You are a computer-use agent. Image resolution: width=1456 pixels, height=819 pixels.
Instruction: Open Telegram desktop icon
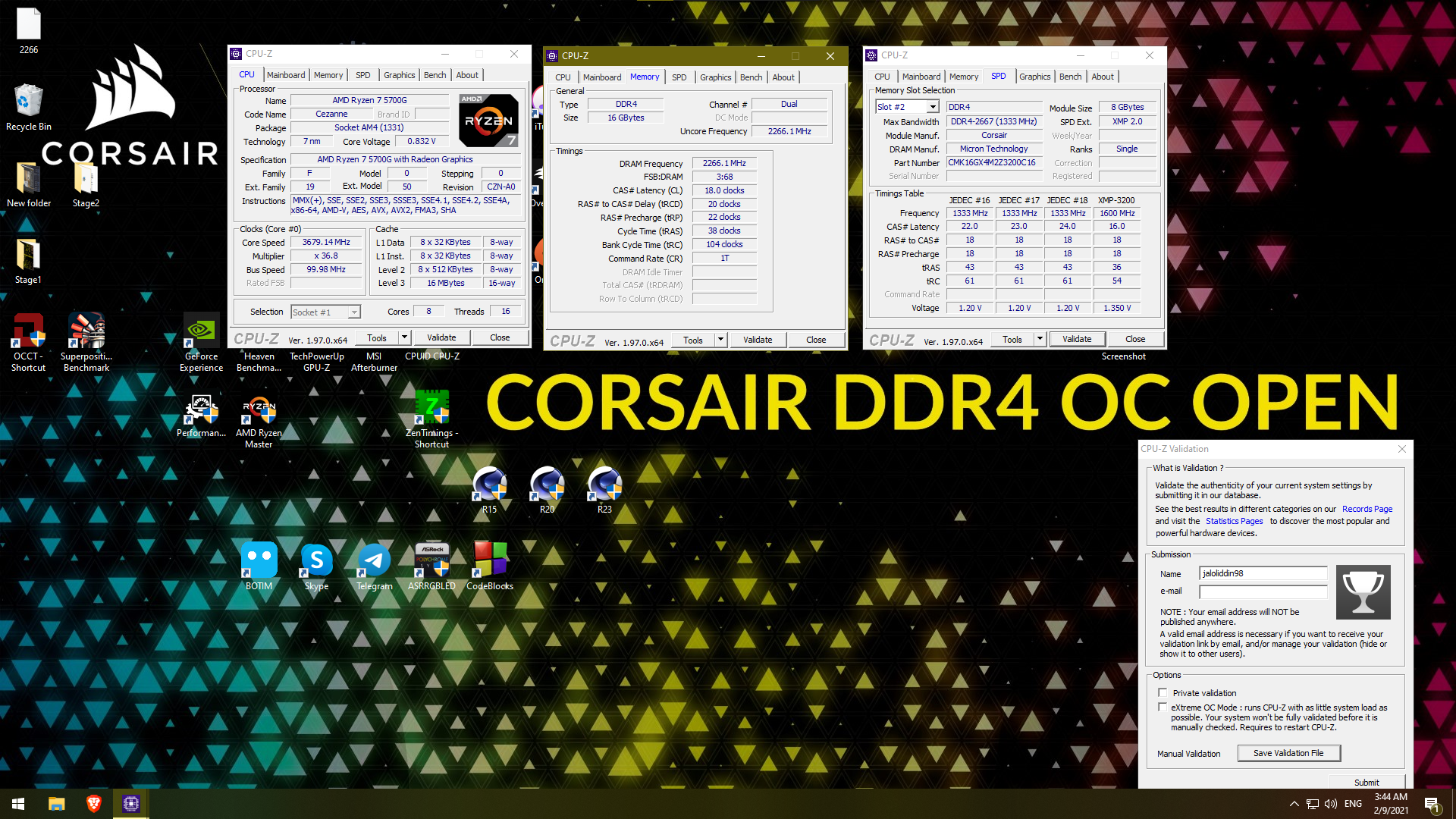click(x=374, y=566)
